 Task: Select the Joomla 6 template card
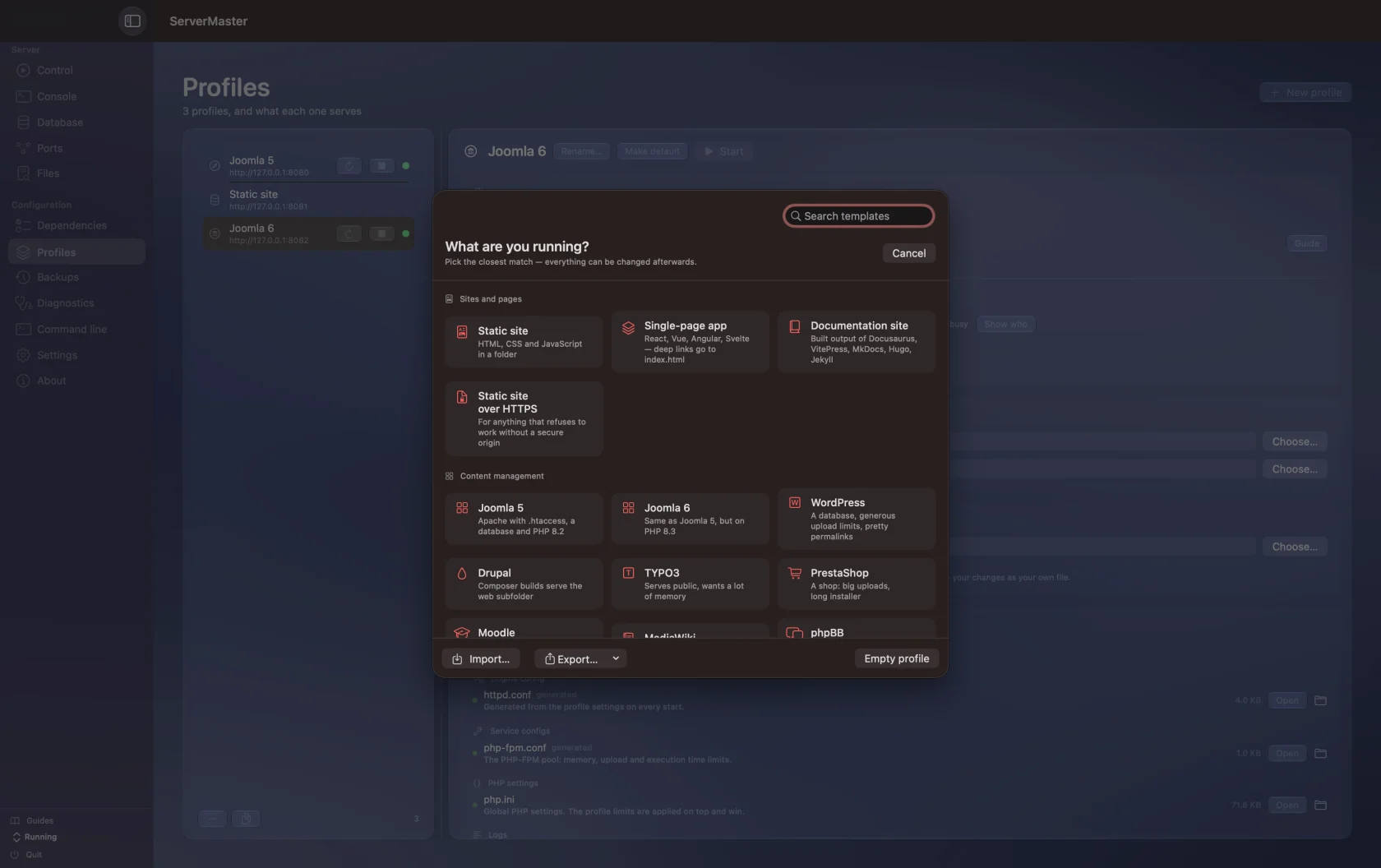tap(690, 519)
